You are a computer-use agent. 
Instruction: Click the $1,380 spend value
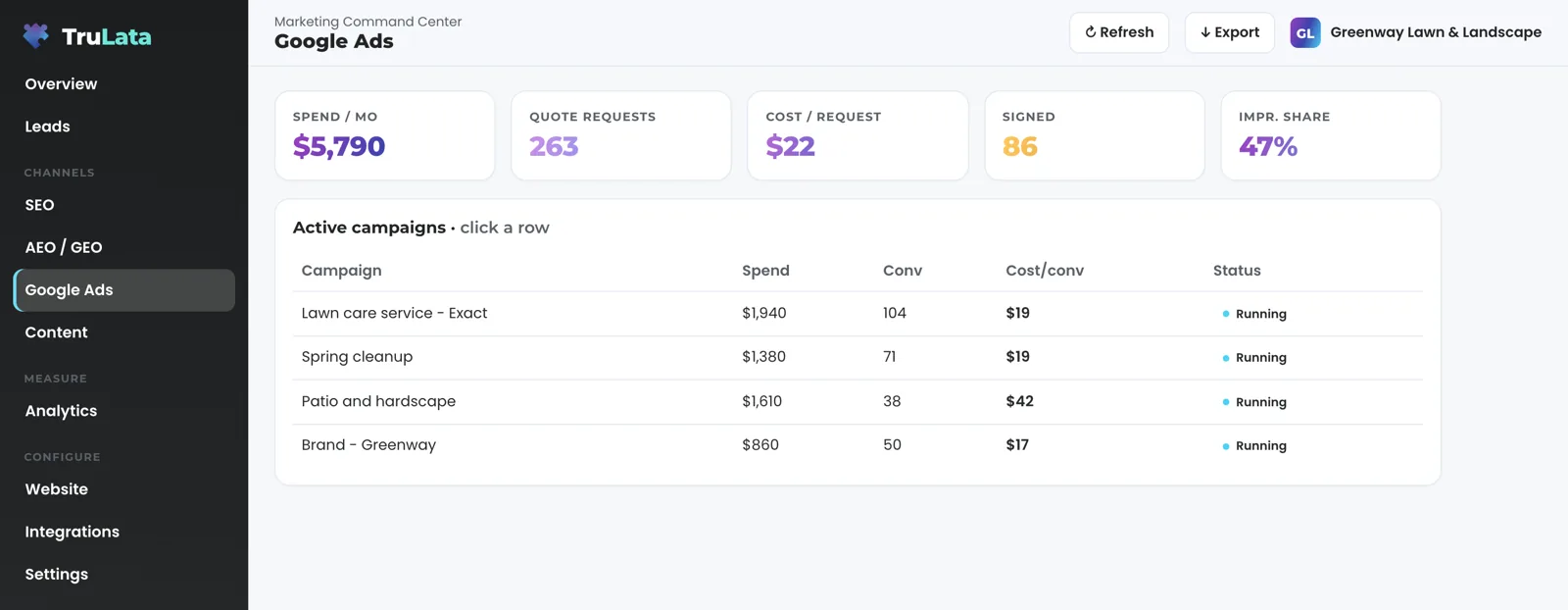click(x=763, y=357)
